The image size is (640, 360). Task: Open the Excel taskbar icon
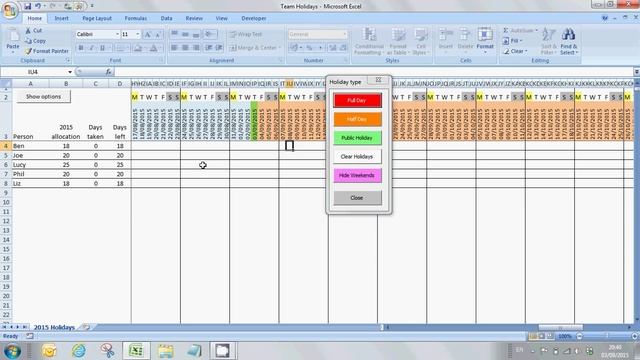pos(136,351)
